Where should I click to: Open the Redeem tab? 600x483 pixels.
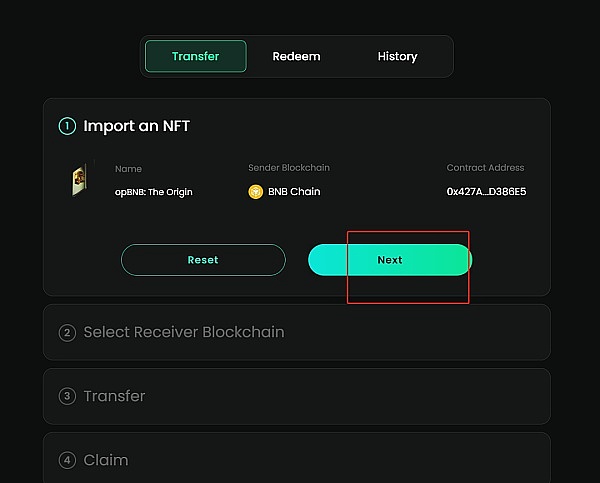tap(296, 56)
